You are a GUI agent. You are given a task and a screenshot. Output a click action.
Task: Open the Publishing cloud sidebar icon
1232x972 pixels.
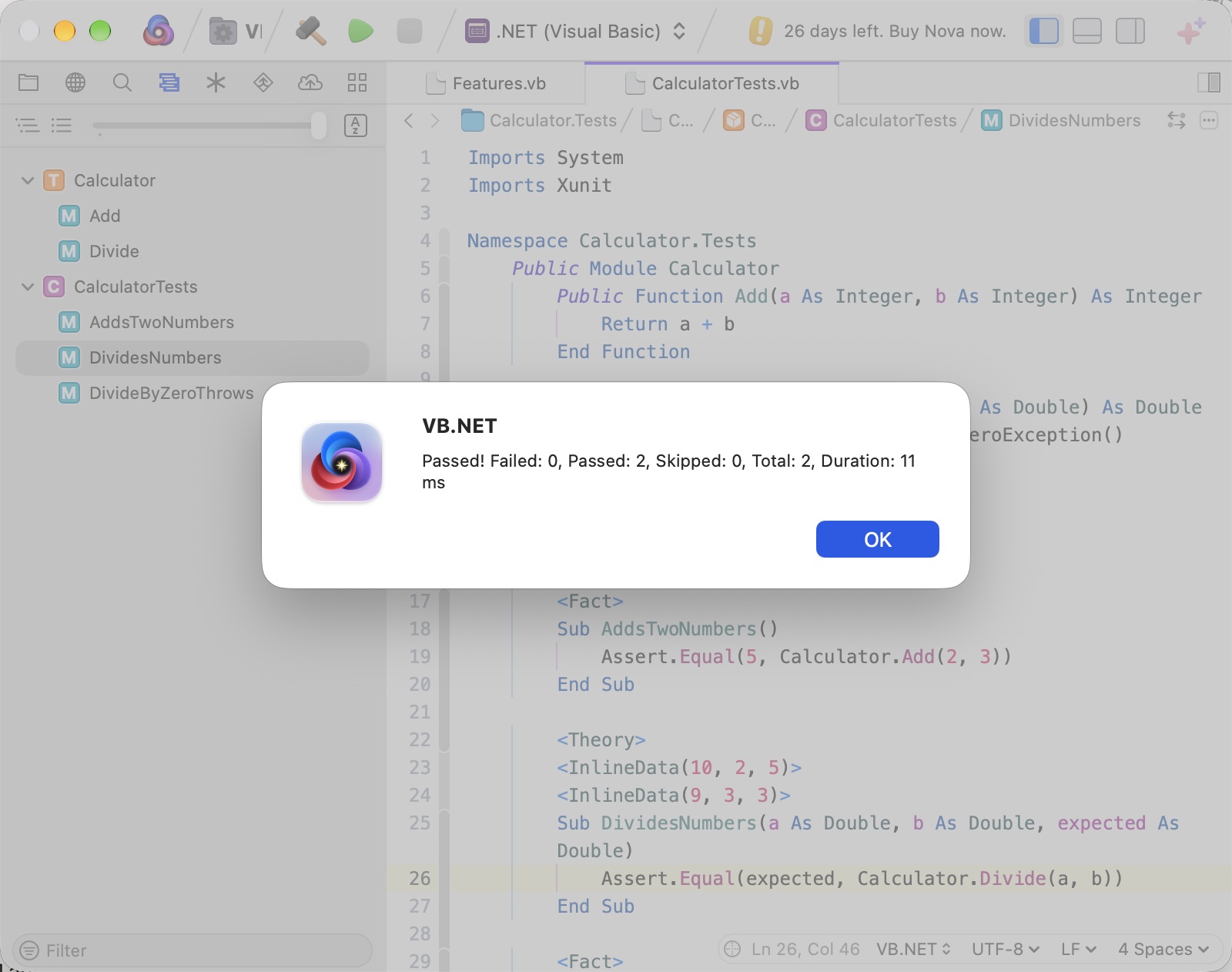310,82
